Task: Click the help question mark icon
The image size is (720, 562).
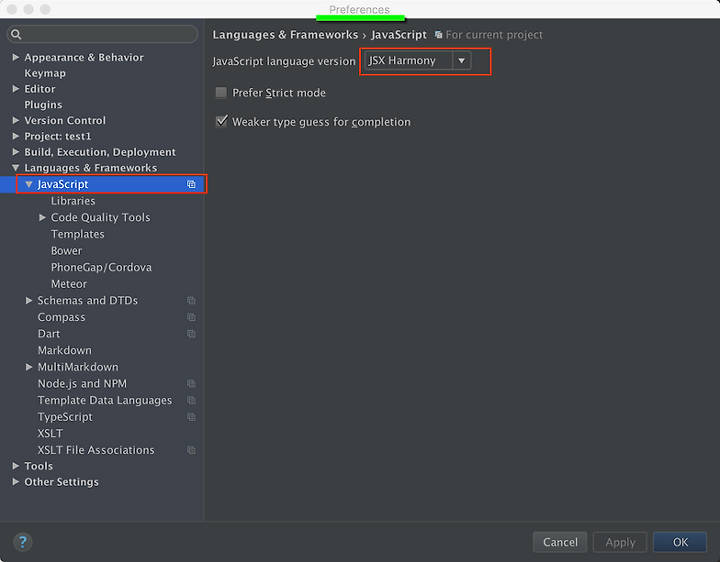Action: (22, 542)
